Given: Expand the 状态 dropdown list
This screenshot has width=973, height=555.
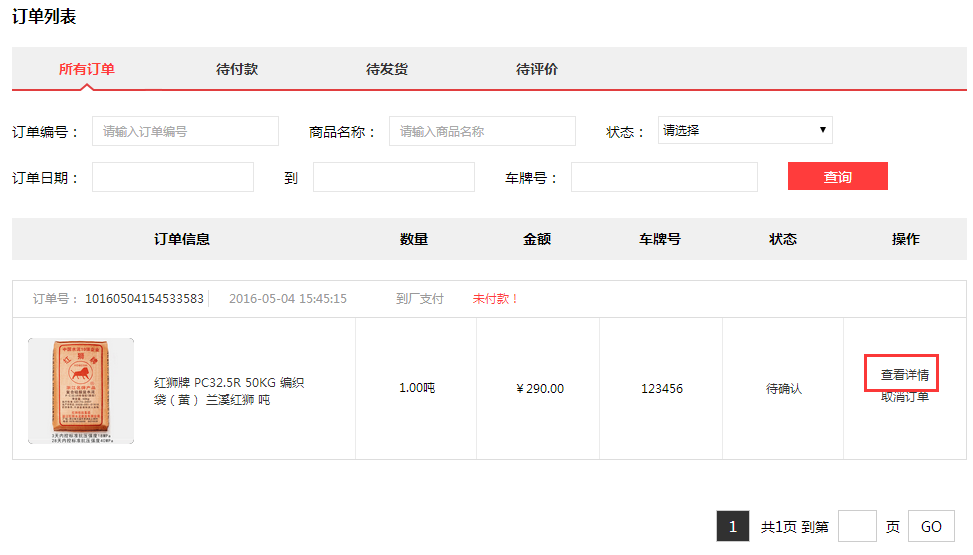Looking at the screenshot, I should coord(745,130).
